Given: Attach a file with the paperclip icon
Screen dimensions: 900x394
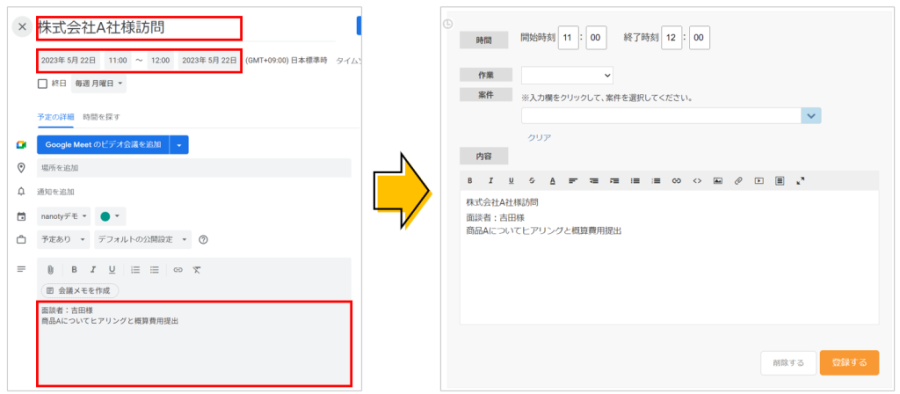Looking at the screenshot, I should (51, 269).
